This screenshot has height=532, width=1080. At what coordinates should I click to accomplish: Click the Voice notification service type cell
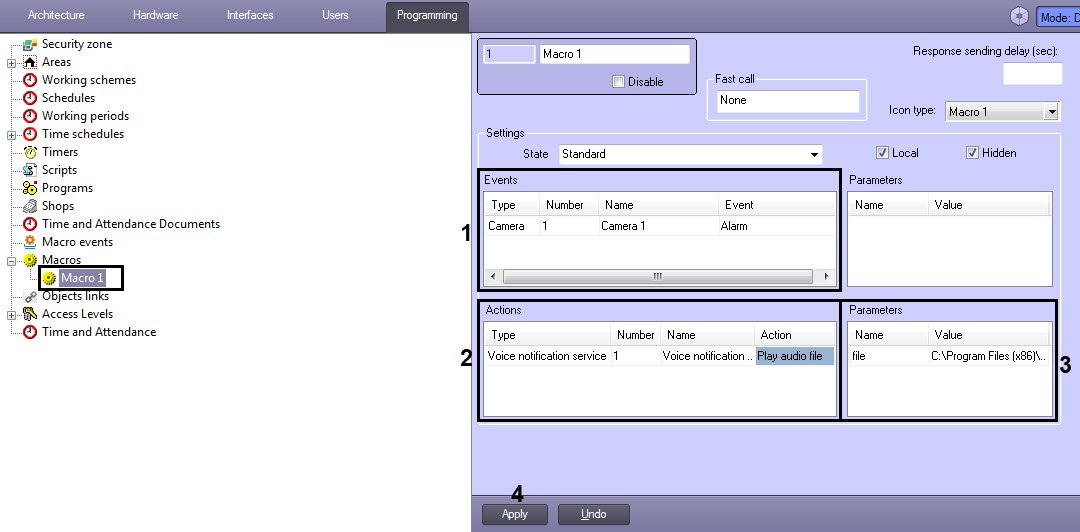click(x=547, y=356)
